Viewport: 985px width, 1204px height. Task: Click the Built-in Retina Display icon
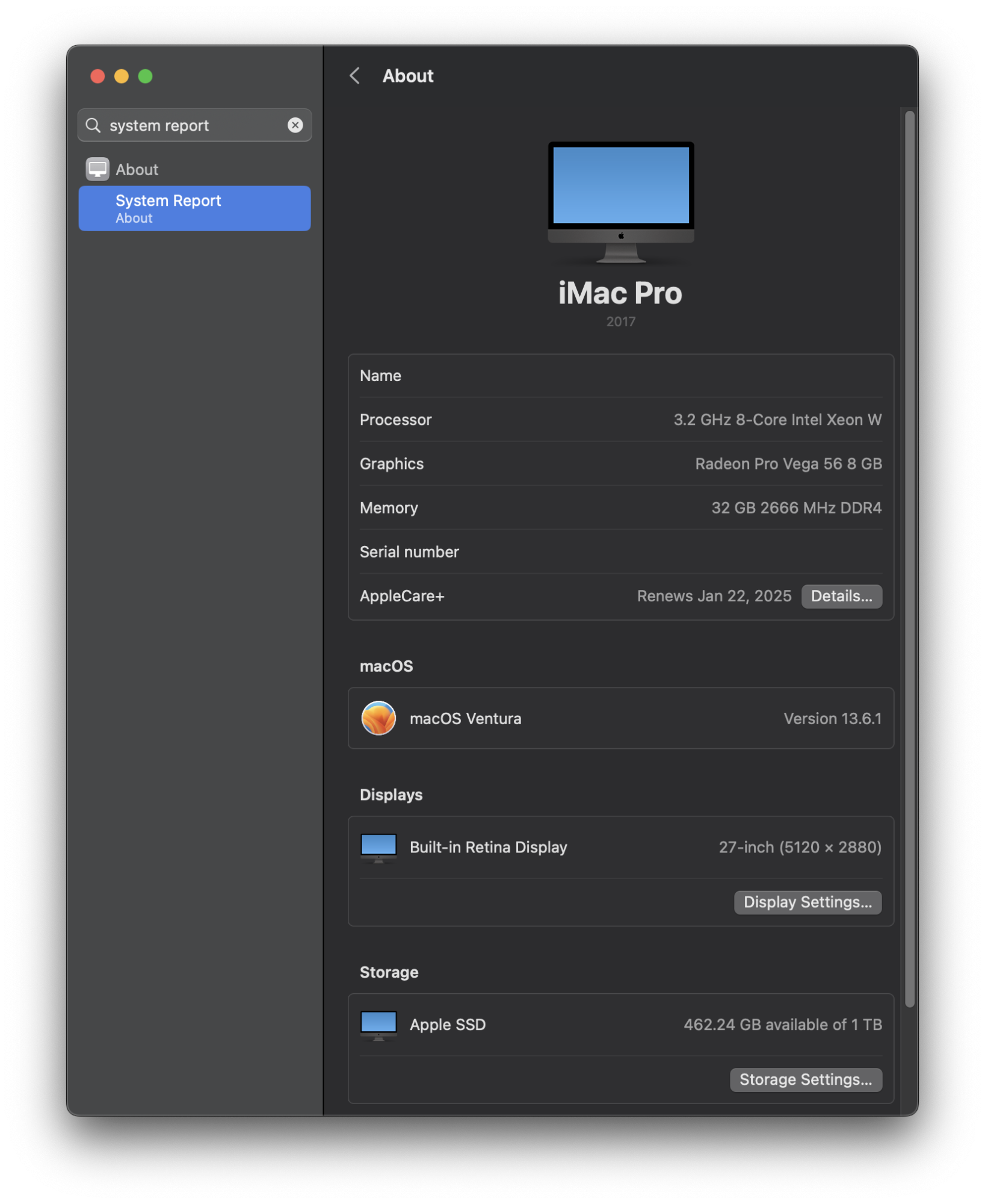click(378, 848)
